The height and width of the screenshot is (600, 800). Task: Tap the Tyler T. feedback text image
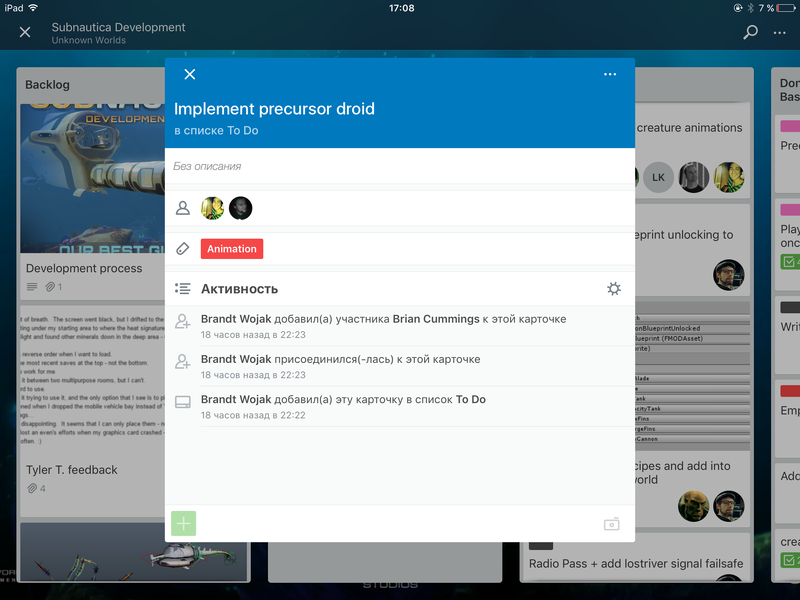[93, 380]
